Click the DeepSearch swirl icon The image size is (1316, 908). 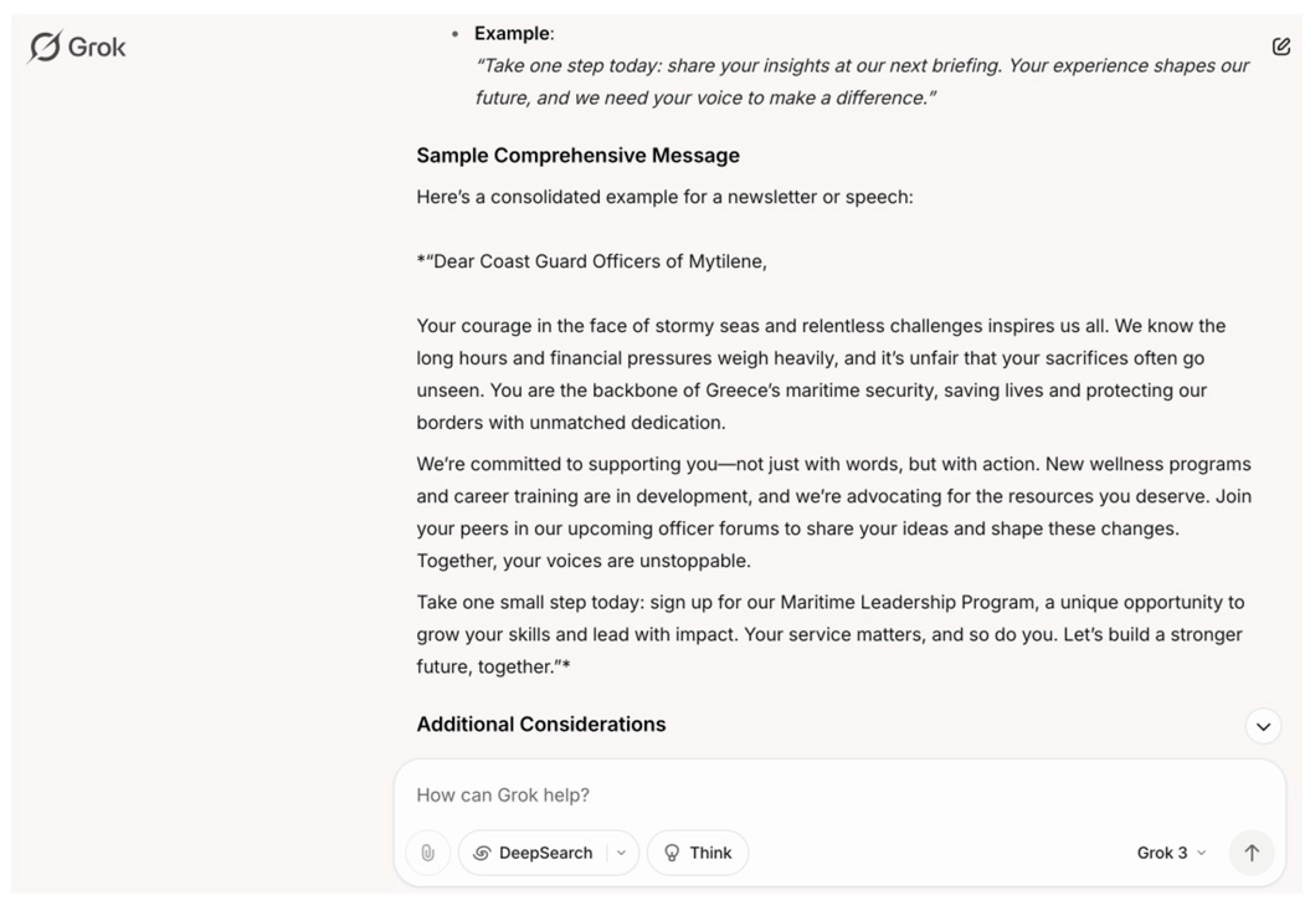click(482, 853)
